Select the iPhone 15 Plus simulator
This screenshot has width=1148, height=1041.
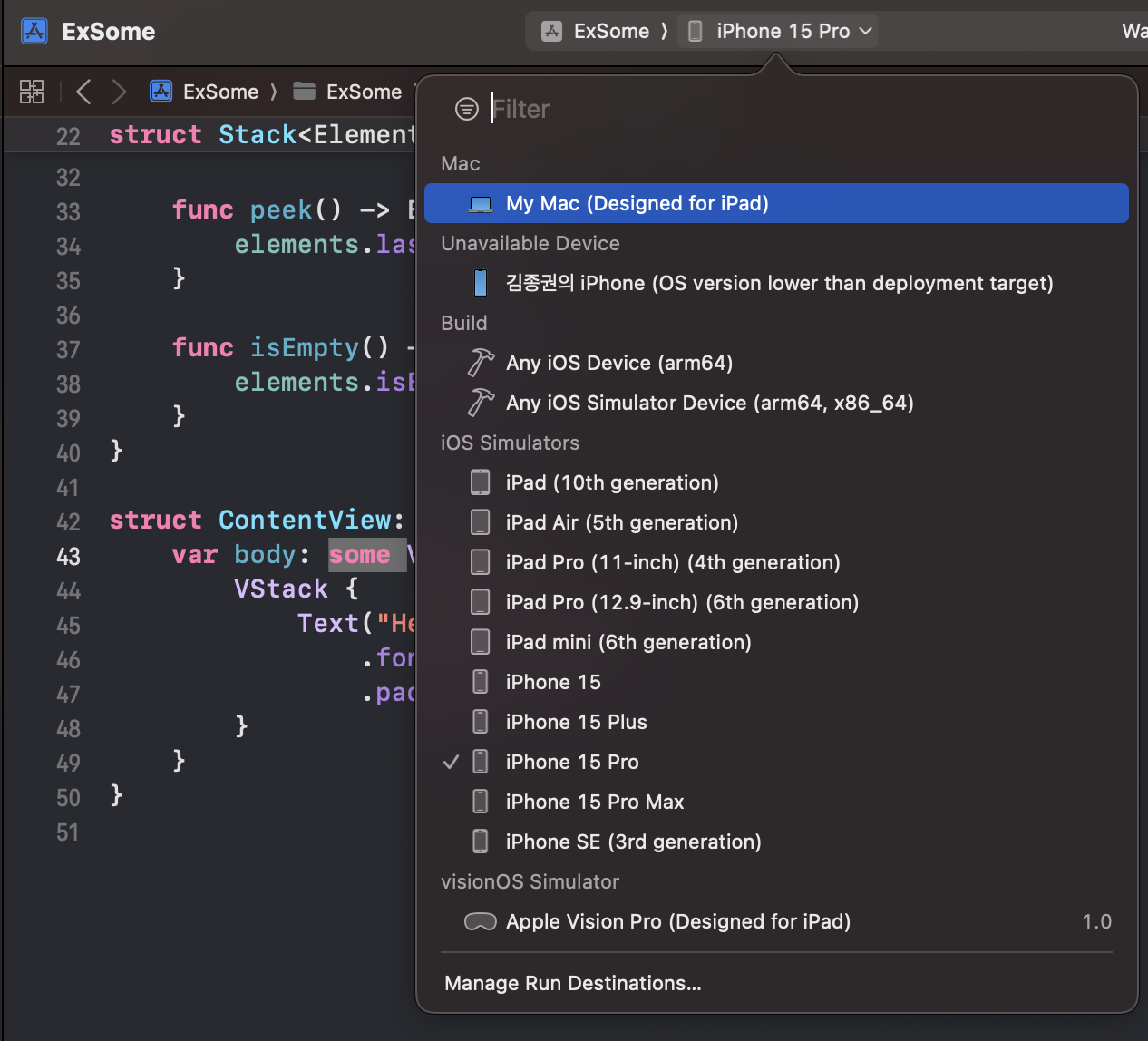pos(776,722)
